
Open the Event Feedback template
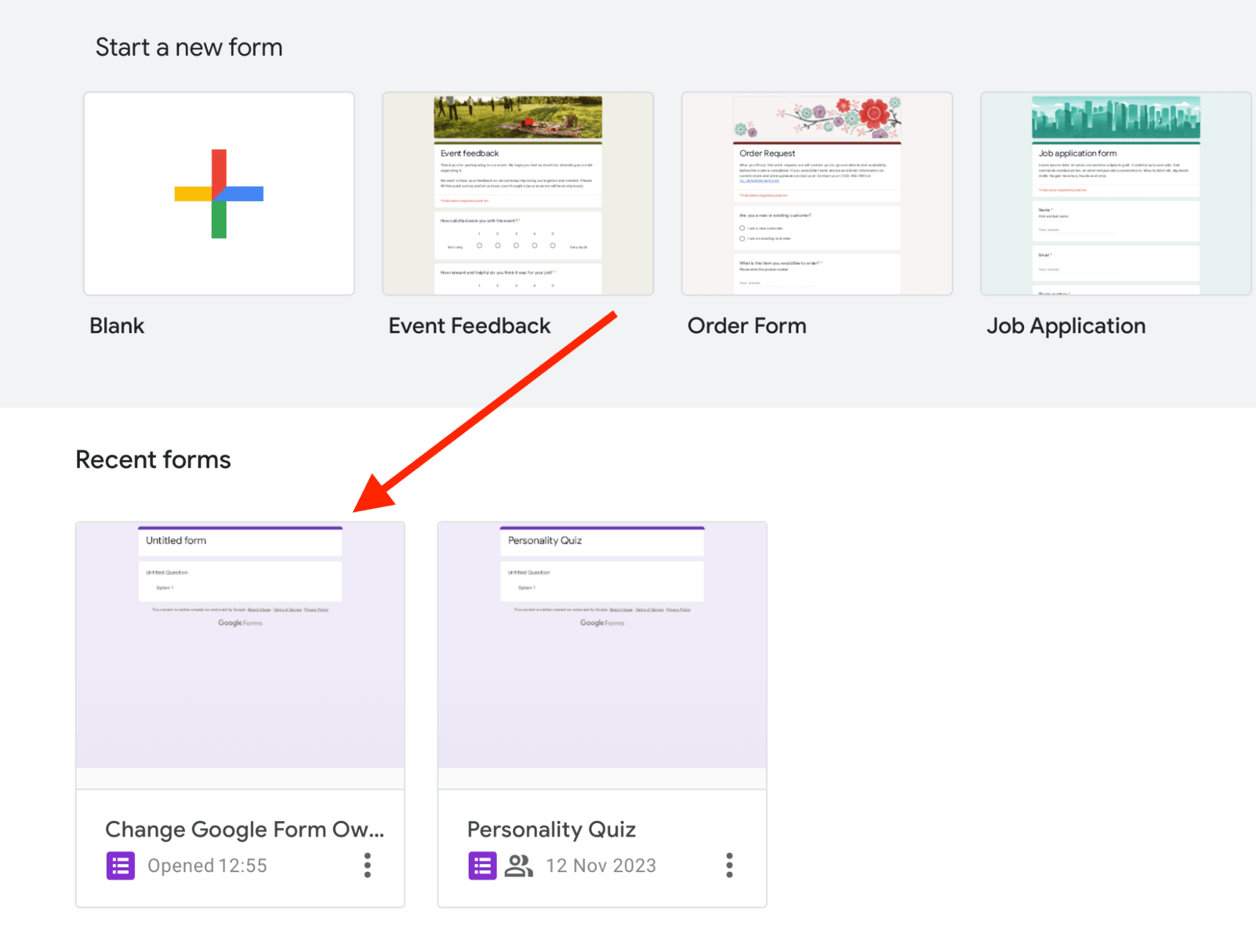point(517,194)
